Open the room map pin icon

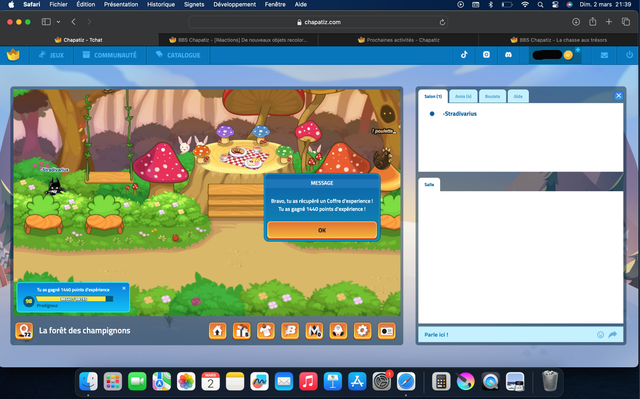[24, 331]
